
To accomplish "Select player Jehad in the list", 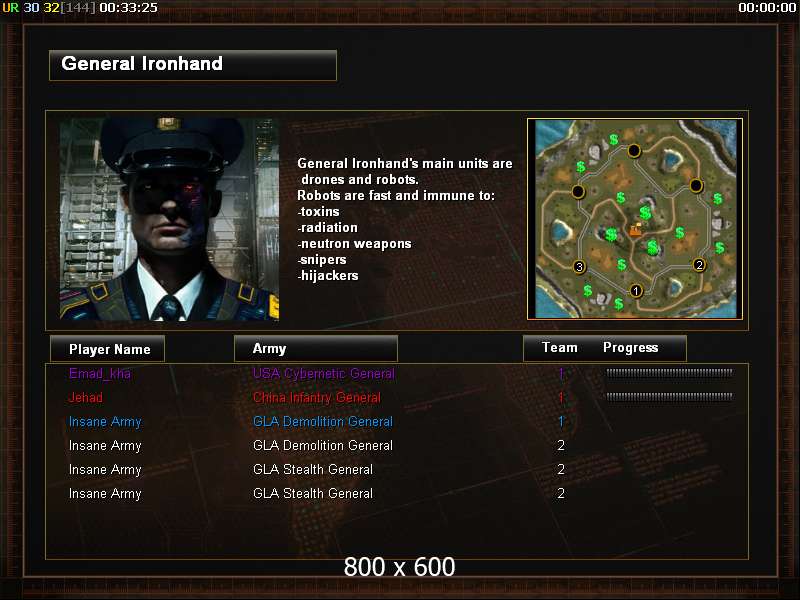I will pyautogui.click(x=86, y=397).
